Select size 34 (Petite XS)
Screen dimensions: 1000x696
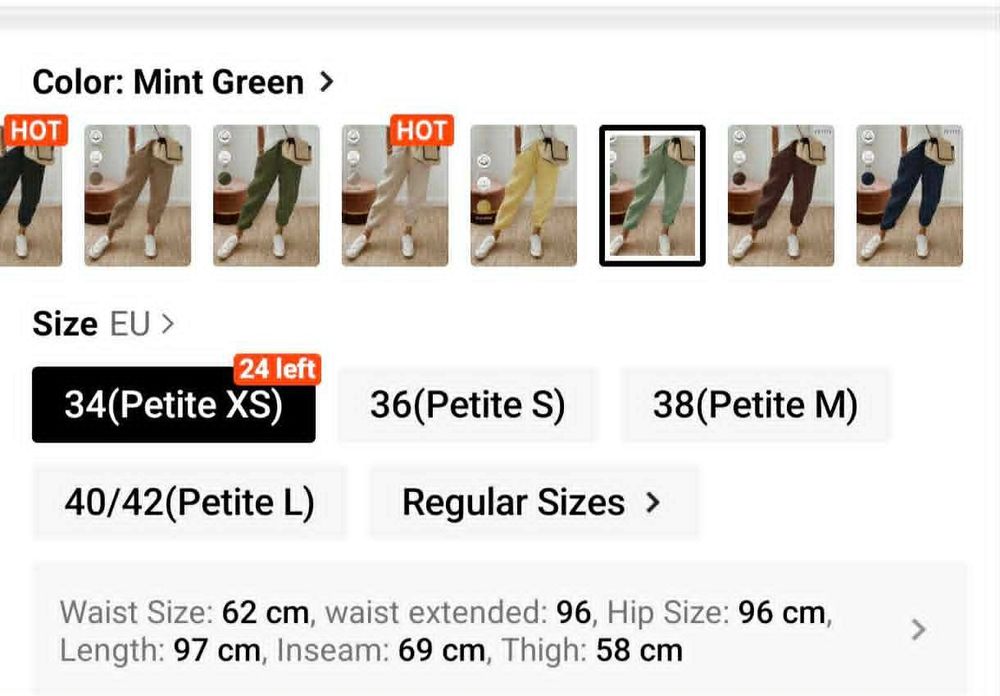point(173,404)
